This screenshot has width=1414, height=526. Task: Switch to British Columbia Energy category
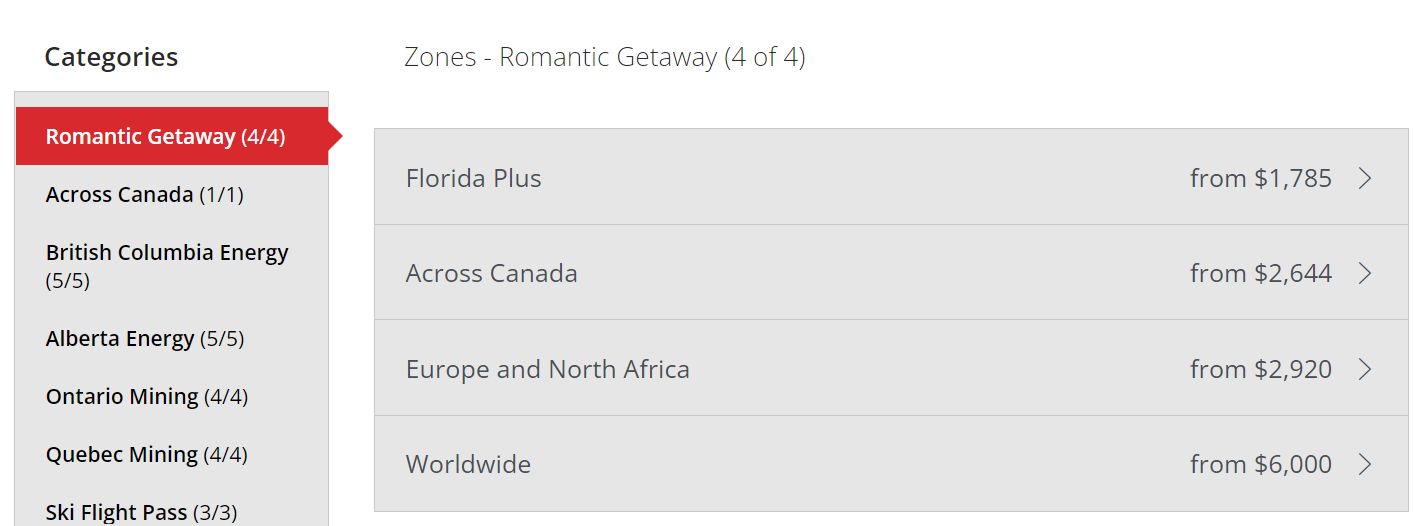[167, 265]
